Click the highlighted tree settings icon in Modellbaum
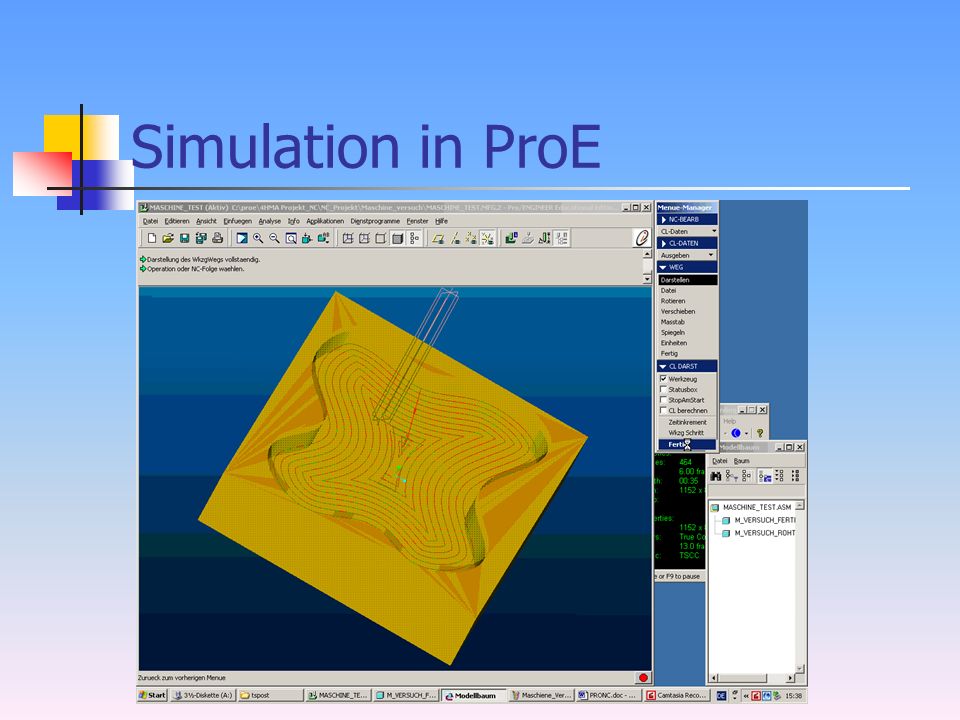The height and width of the screenshot is (720, 960). click(765, 476)
